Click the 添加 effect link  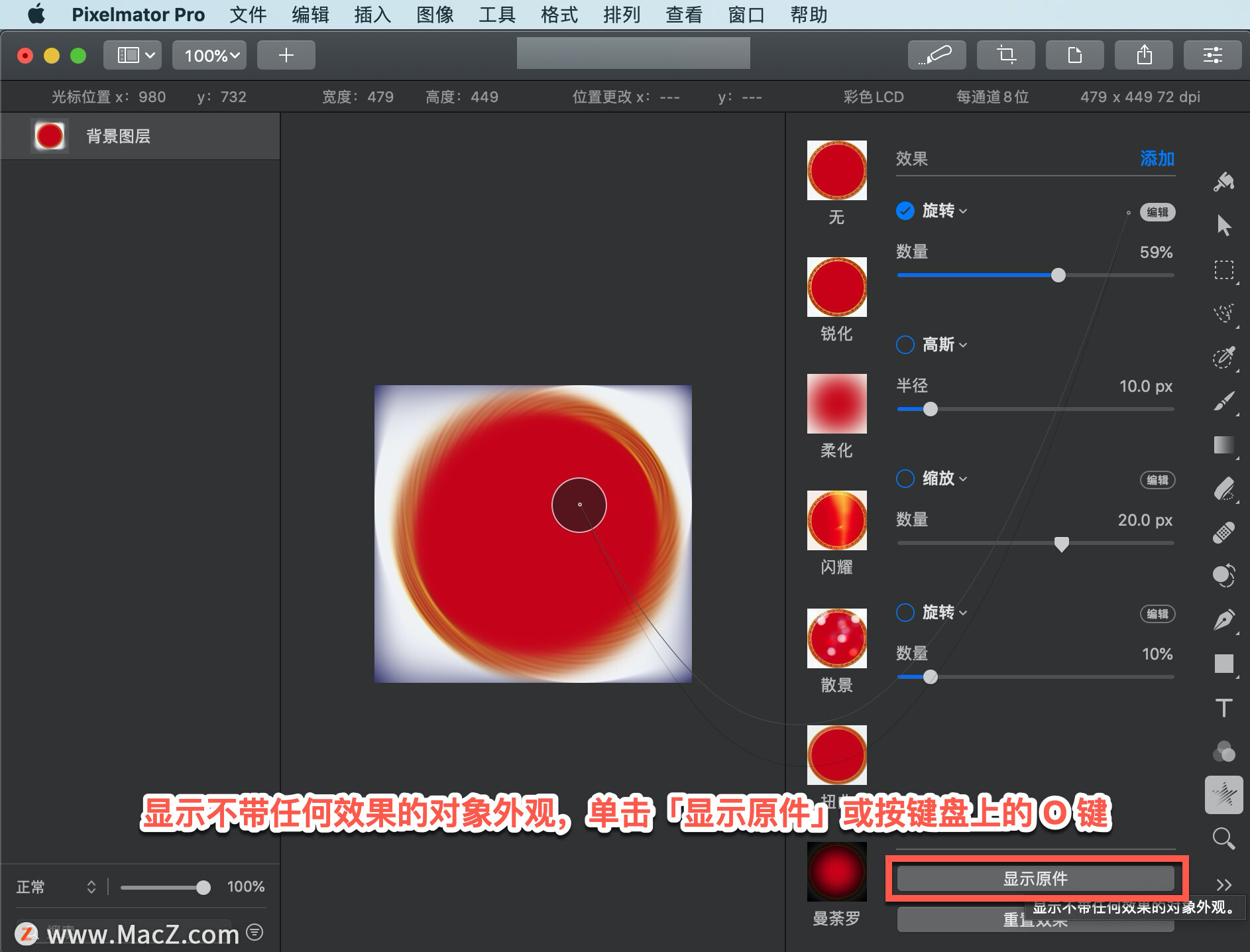(1157, 158)
